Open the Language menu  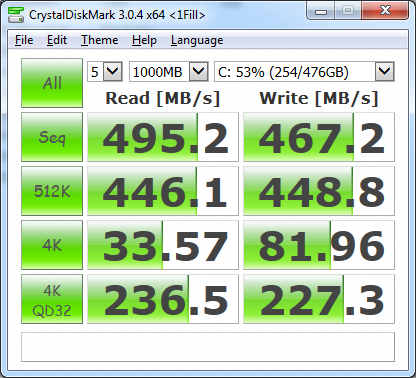coord(197,40)
